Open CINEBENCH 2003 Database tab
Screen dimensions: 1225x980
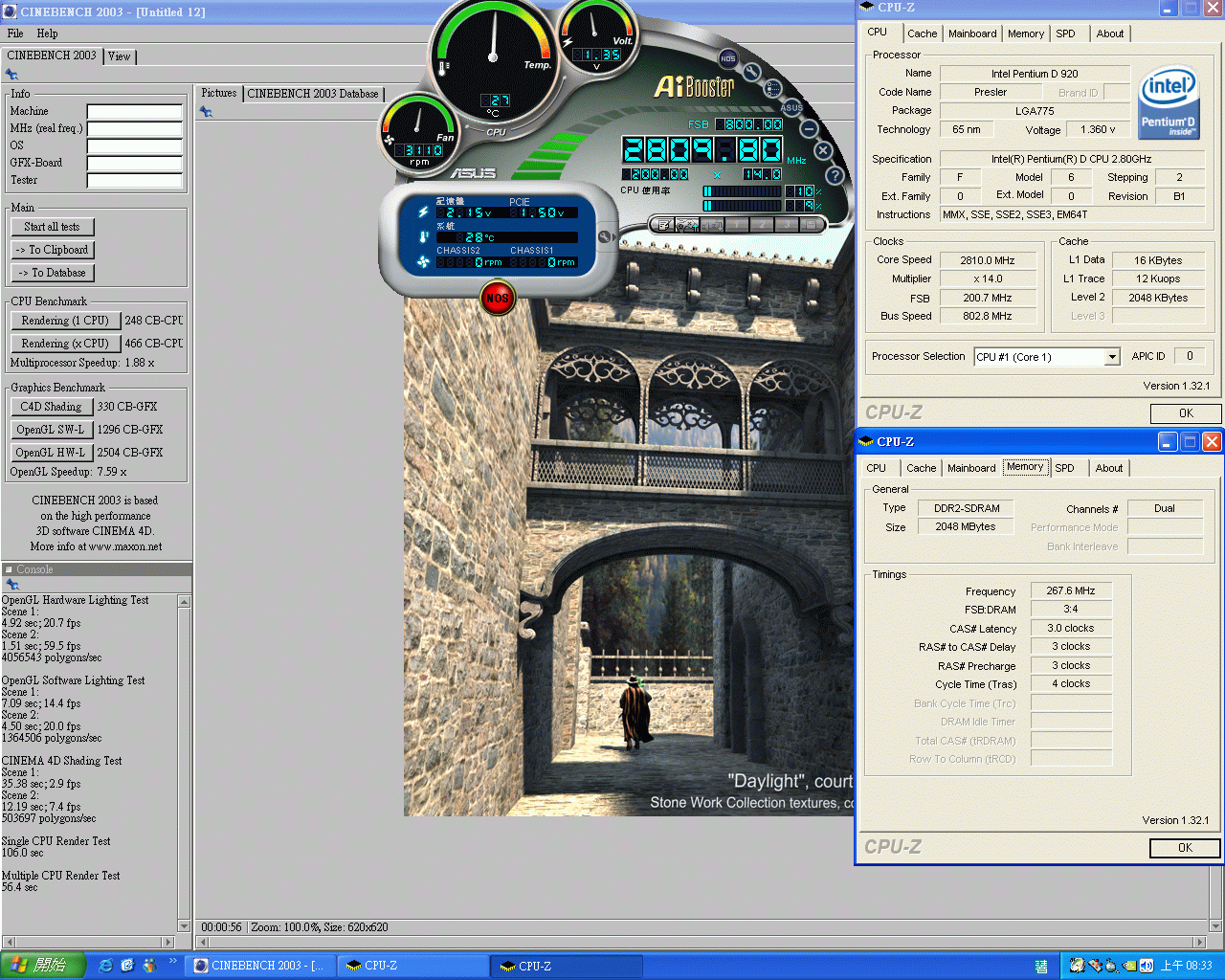tap(313, 94)
